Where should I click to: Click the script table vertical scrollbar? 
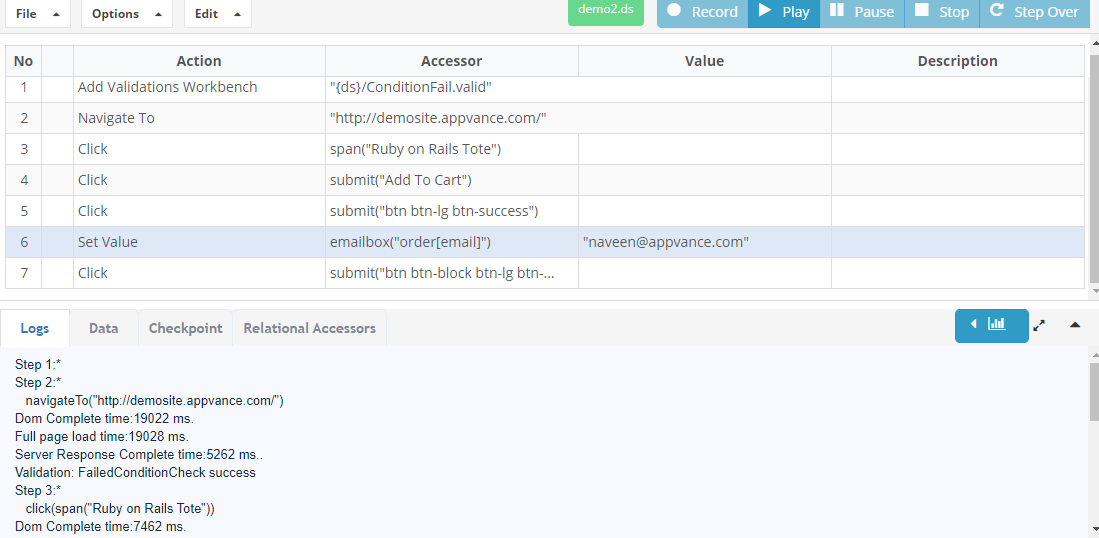[1095, 167]
